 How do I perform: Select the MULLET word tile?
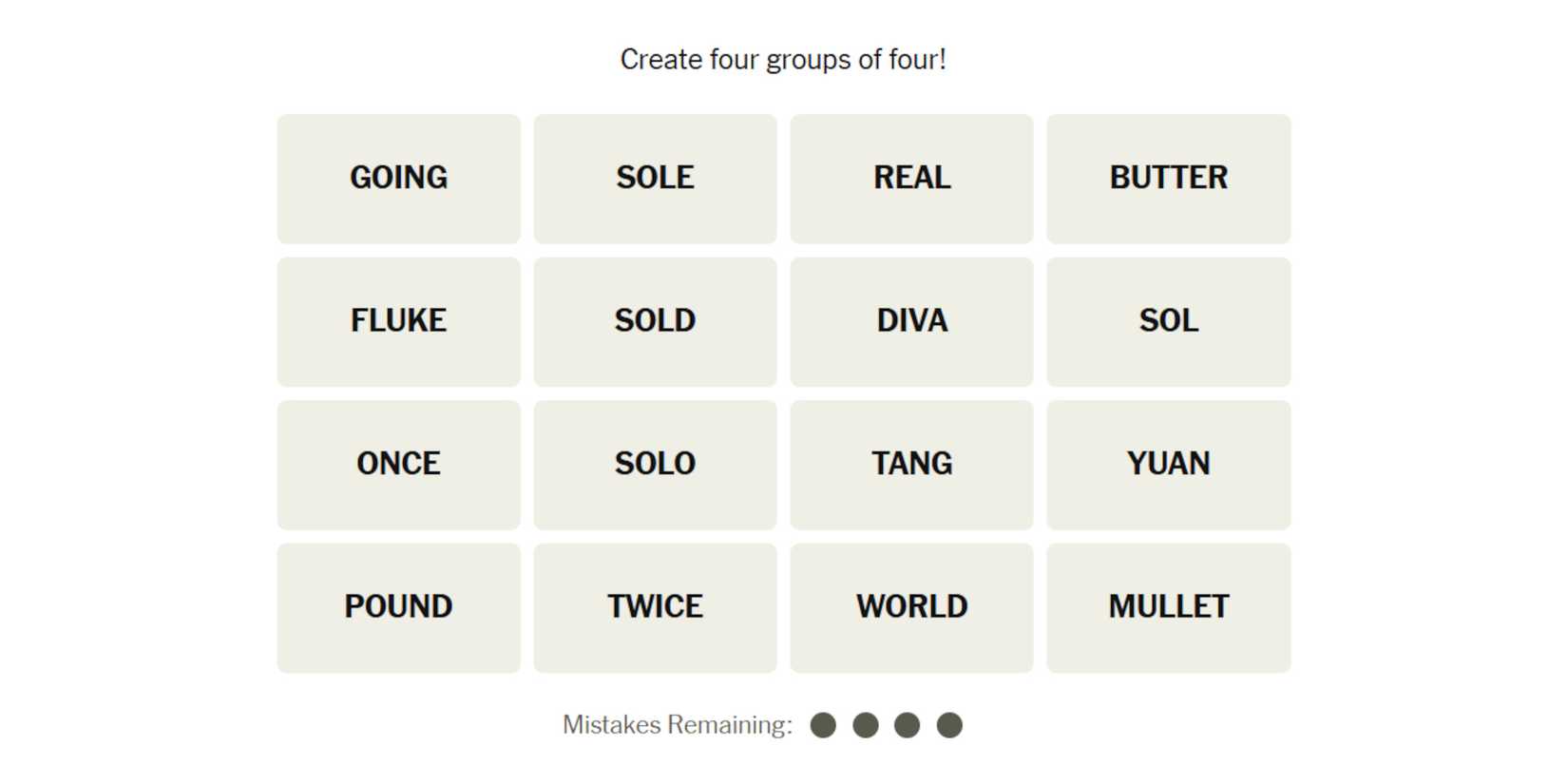pos(1168,607)
